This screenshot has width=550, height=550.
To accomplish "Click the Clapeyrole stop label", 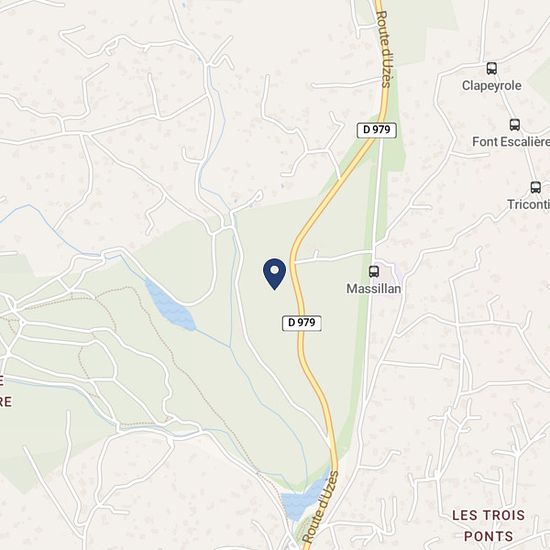I will pyautogui.click(x=491, y=86).
